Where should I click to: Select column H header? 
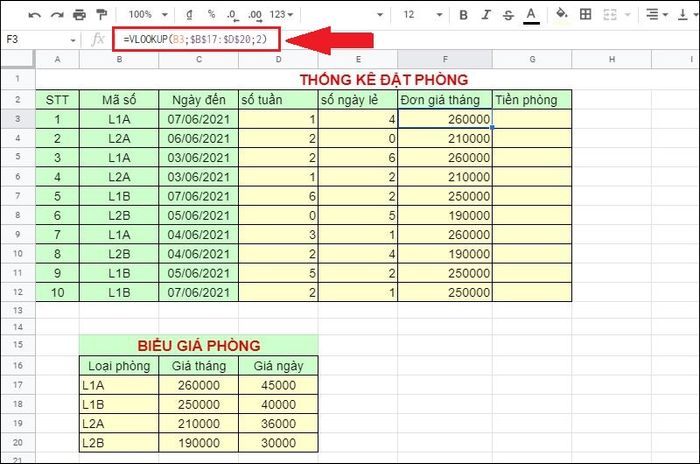[612, 59]
